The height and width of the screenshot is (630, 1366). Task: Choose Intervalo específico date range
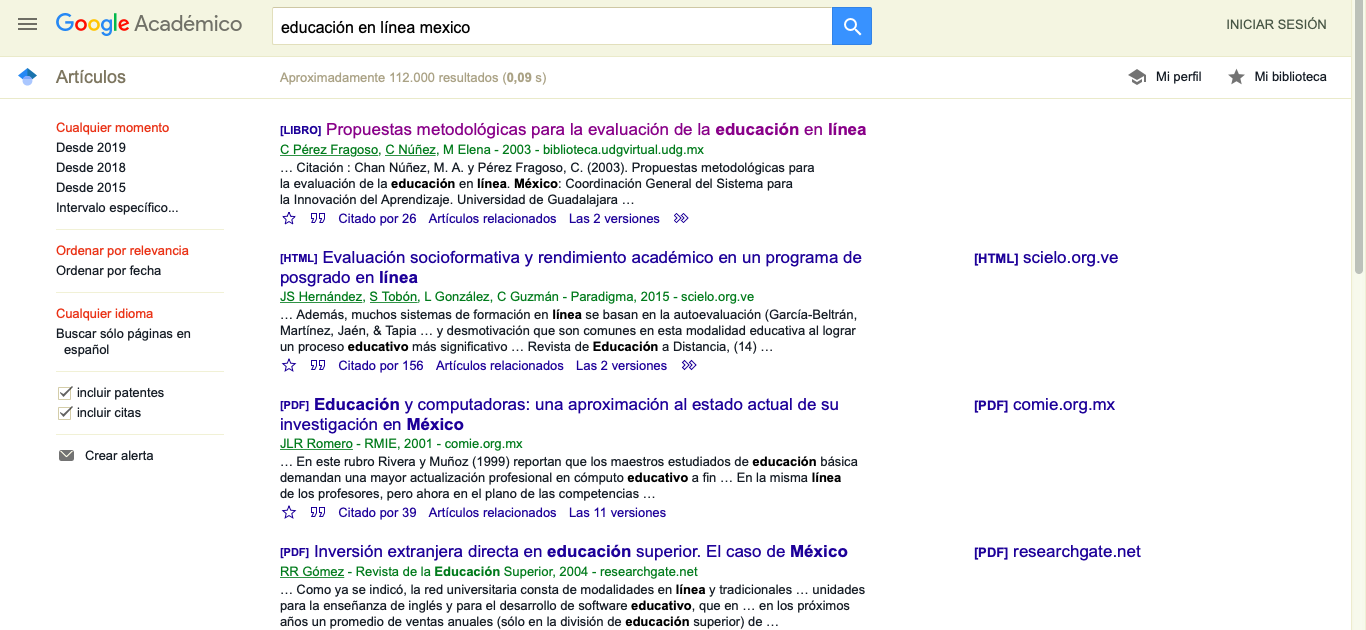click(x=117, y=208)
